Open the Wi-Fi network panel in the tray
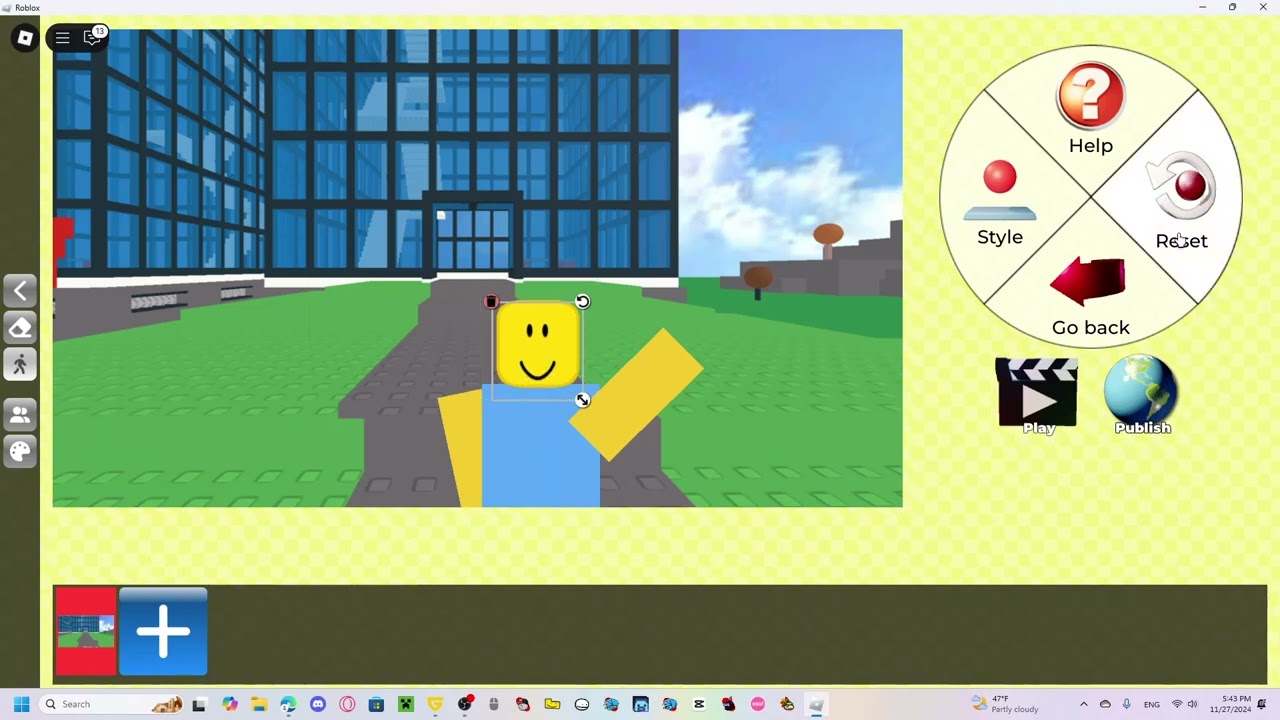 (x=1177, y=704)
